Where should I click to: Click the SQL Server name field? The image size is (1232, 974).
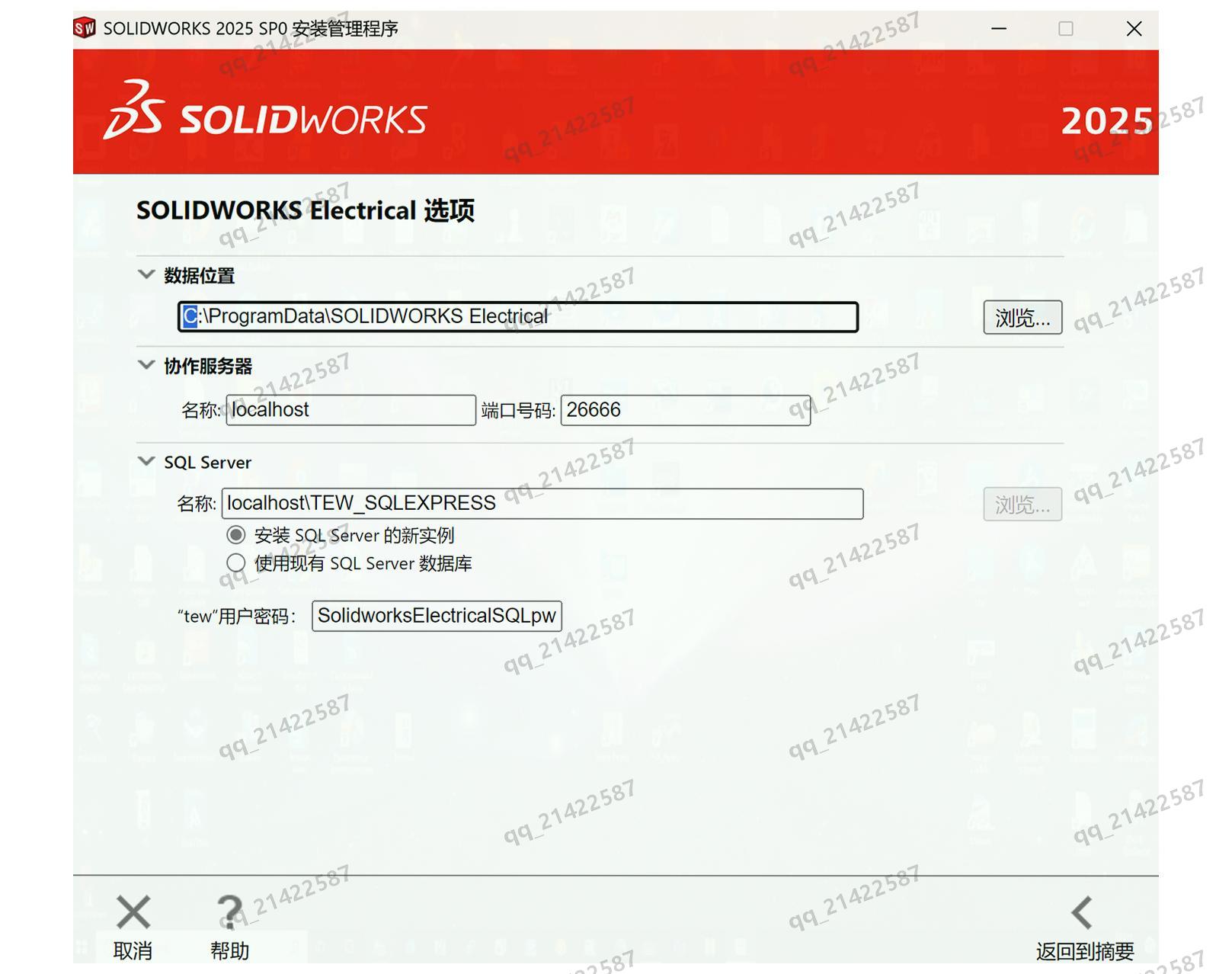[x=542, y=504]
